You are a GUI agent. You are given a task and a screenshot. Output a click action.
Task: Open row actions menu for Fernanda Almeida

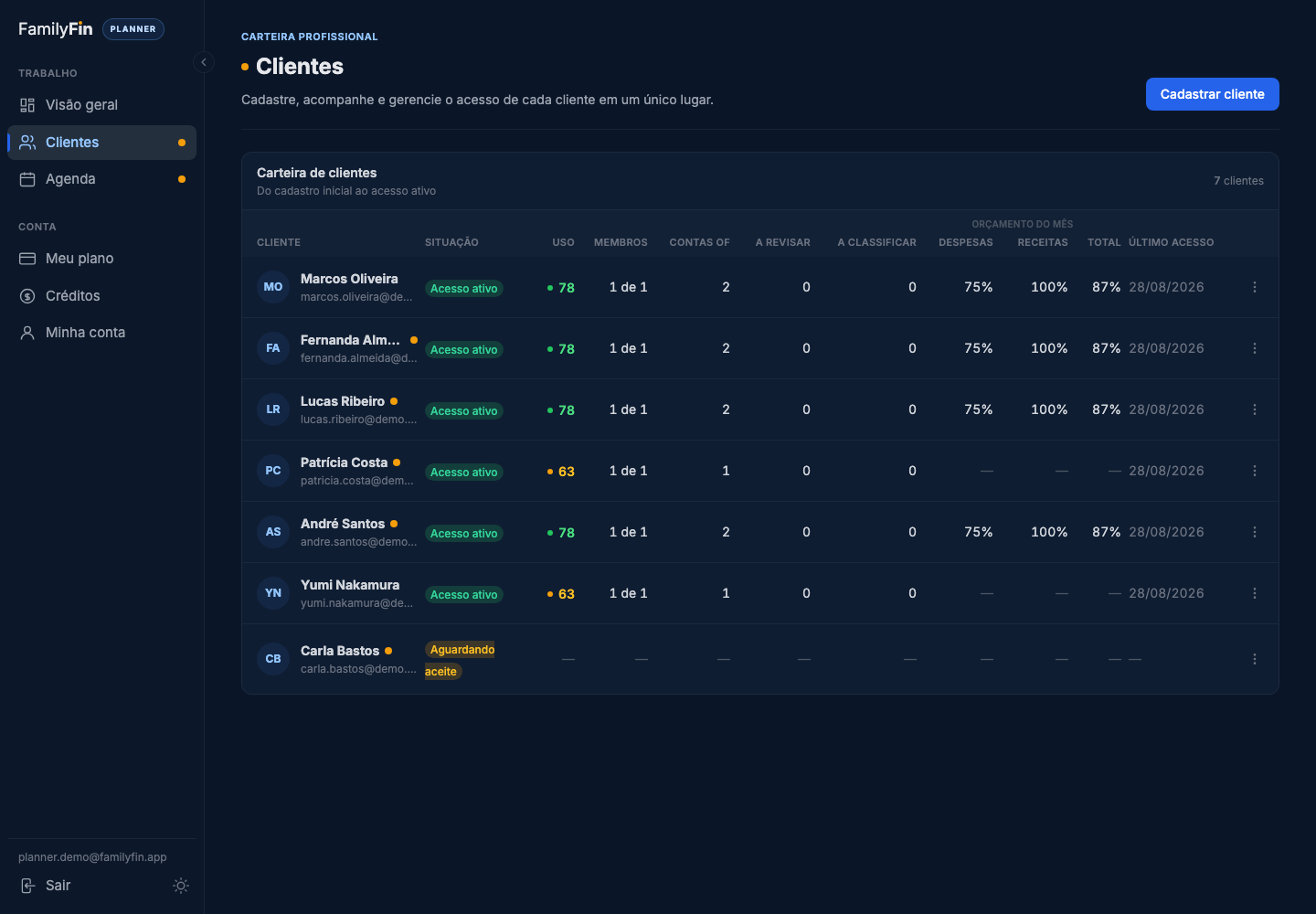pos(1255,348)
